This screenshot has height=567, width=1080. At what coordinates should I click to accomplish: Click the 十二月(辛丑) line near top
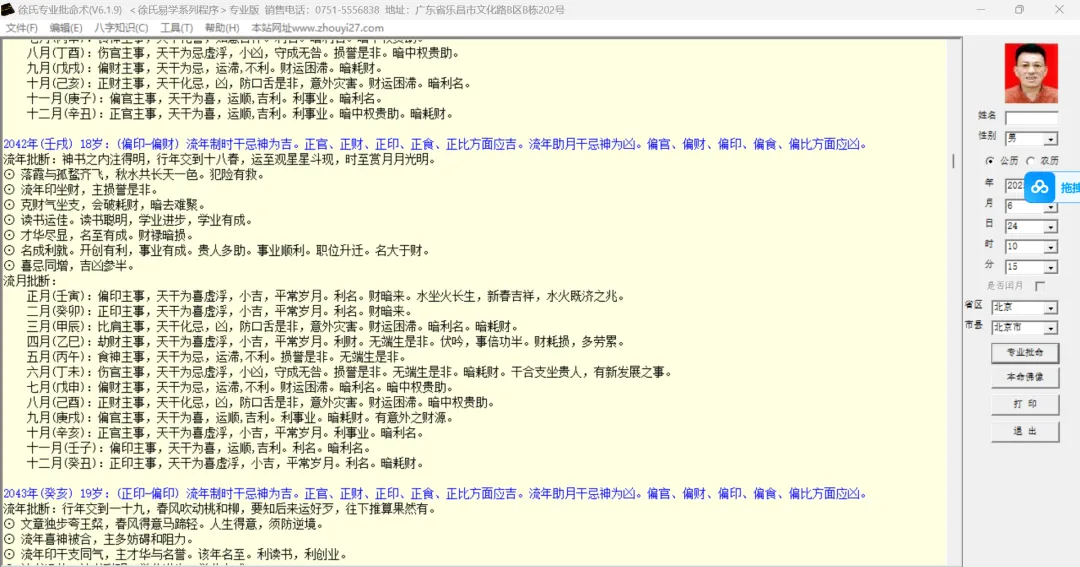(240, 114)
